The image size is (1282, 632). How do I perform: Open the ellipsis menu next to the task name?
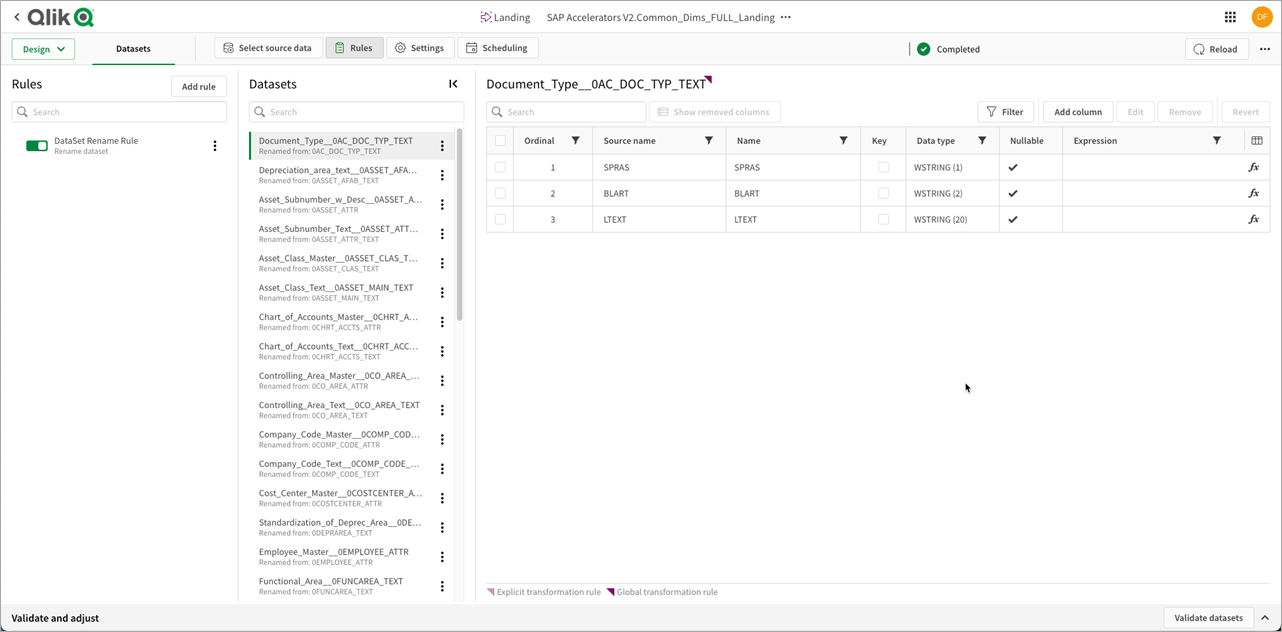pos(786,17)
